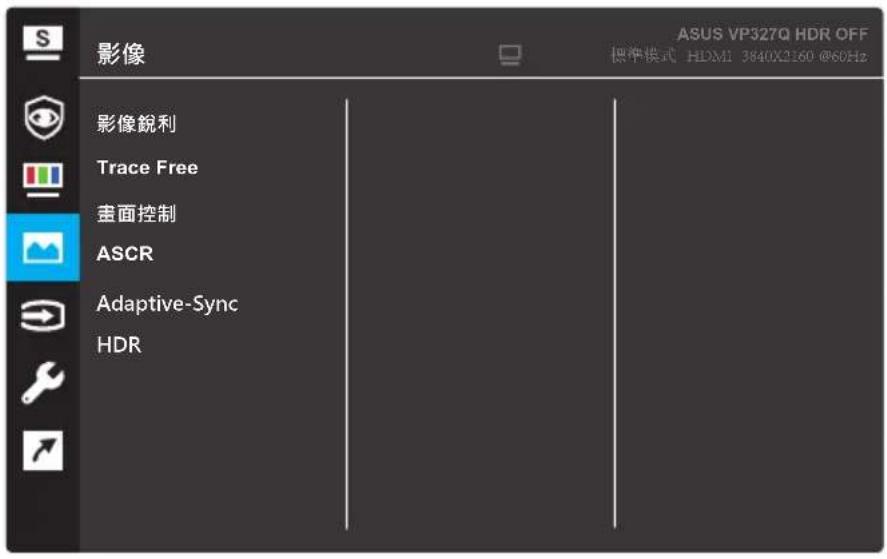Expand the Trace Free setting
Image resolution: width=887 pixels, height=559 pixels.
pyautogui.click(x=147, y=167)
